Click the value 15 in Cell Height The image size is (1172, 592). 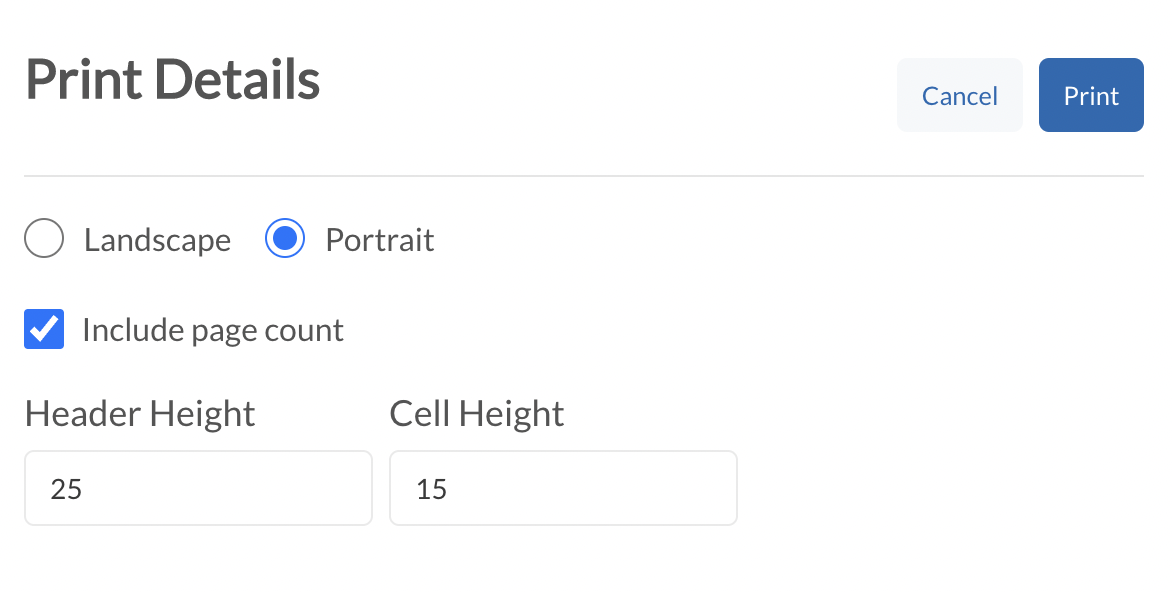click(431, 489)
